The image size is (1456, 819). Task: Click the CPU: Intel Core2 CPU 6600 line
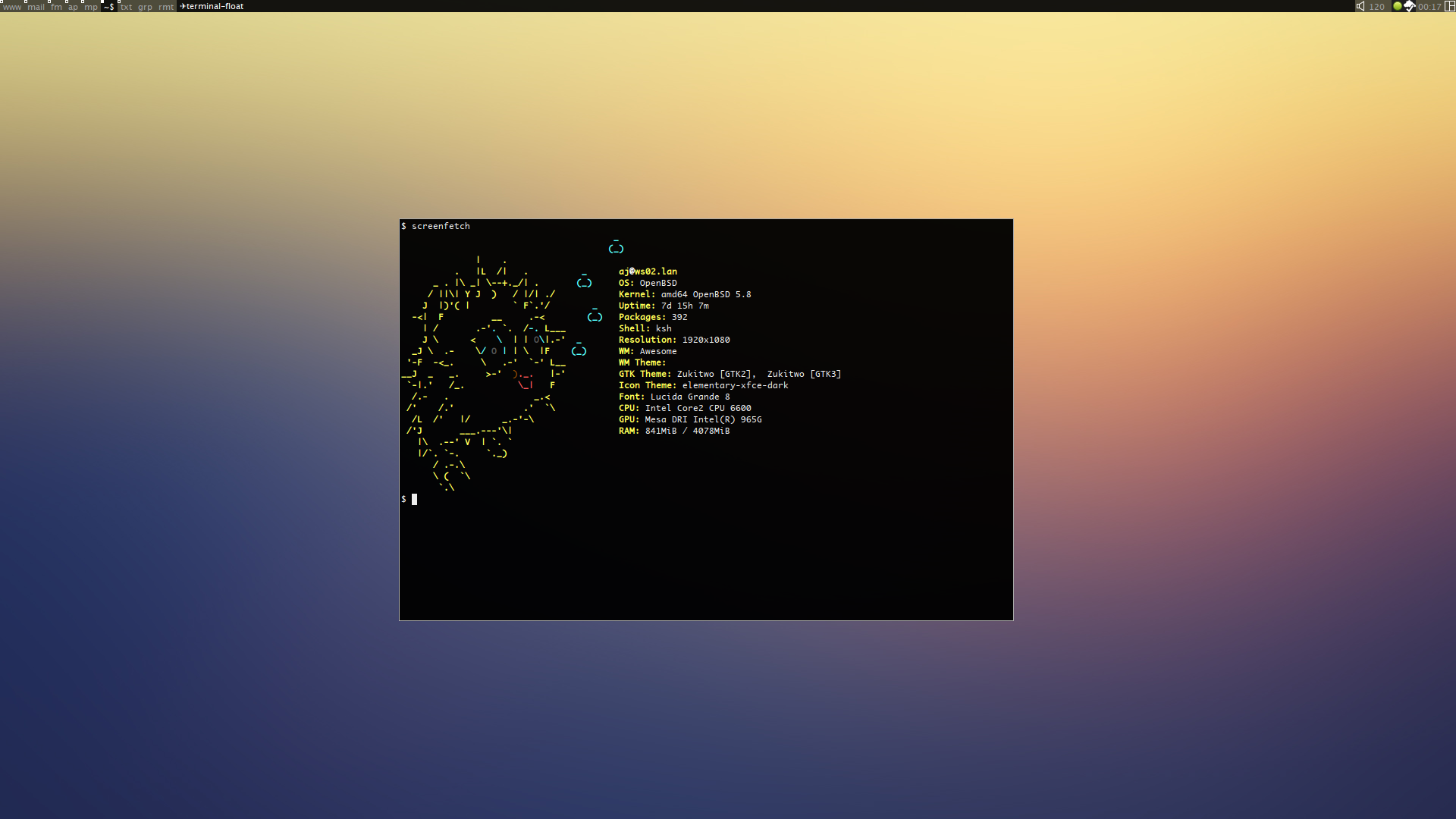(685, 408)
